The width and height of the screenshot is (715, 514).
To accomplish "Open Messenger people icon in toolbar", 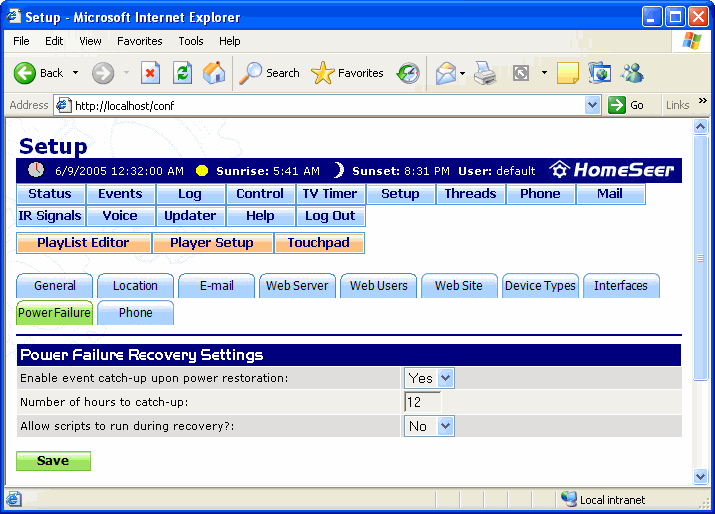I will pos(632,73).
